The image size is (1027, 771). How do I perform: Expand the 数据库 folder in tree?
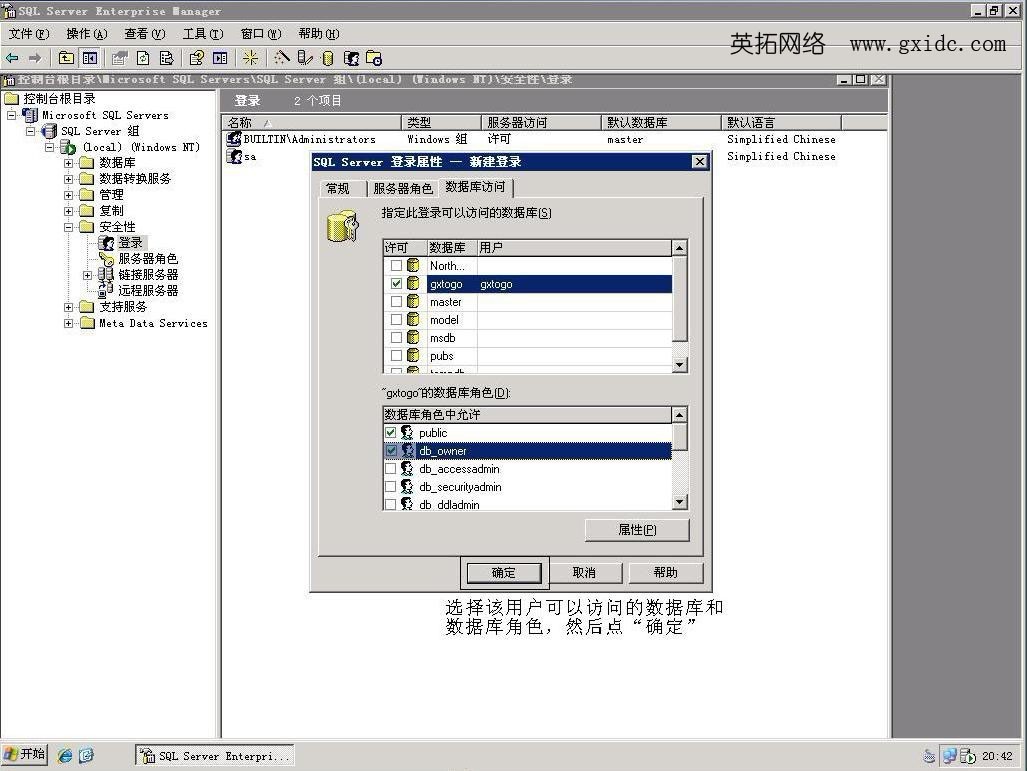click(69, 163)
